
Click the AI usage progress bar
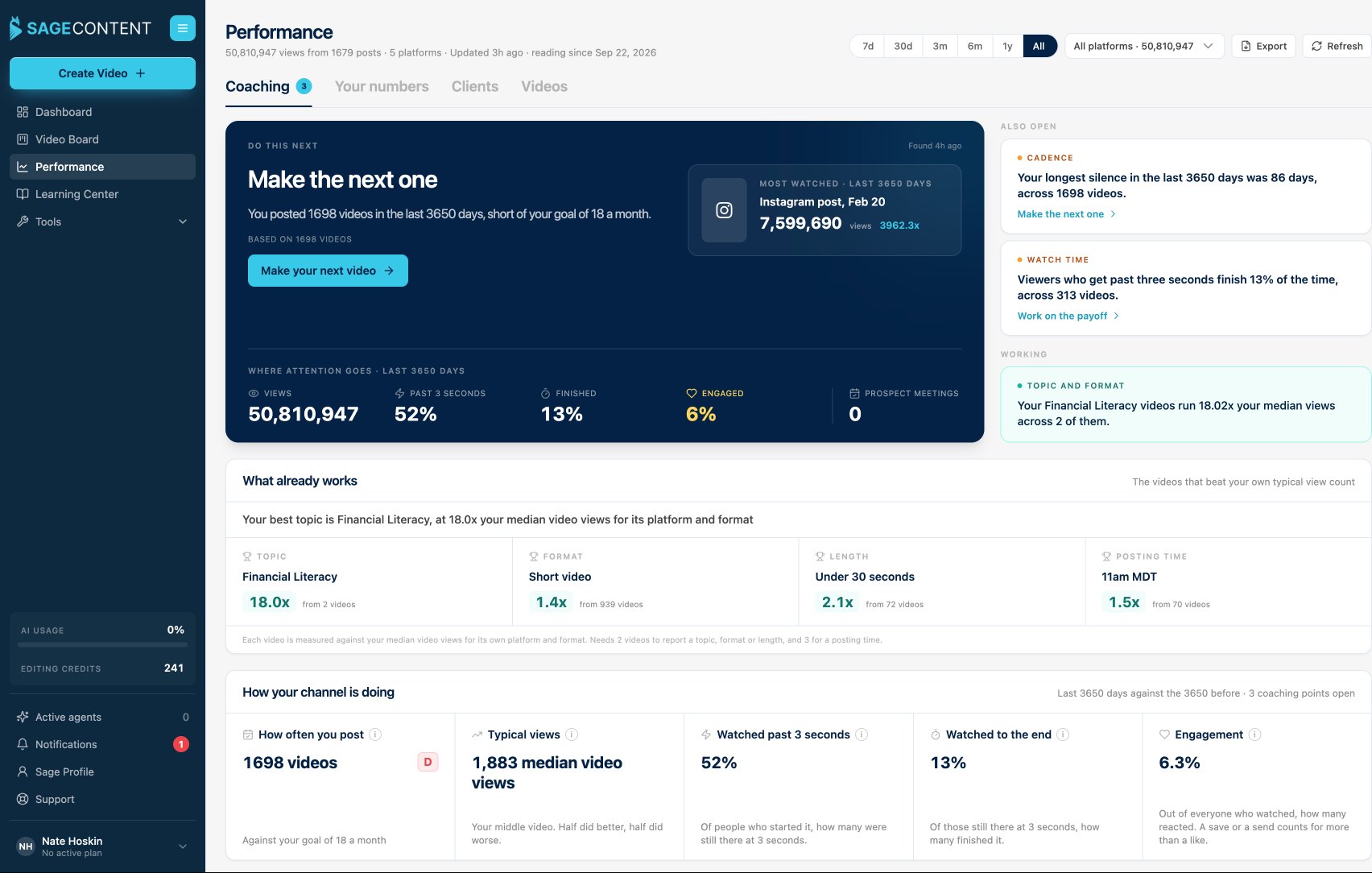click(102, 644)
